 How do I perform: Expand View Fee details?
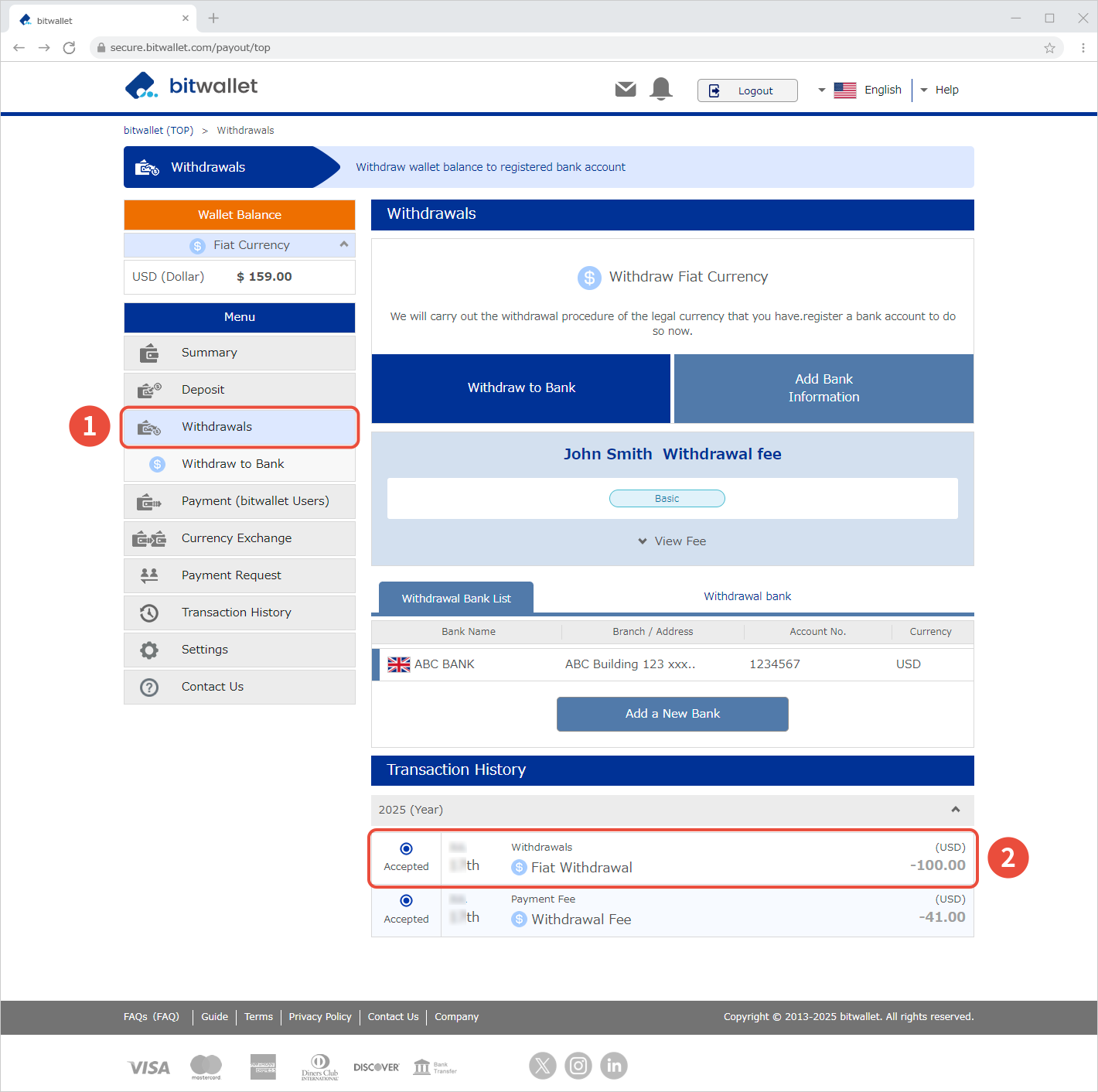tap(672, 541)
